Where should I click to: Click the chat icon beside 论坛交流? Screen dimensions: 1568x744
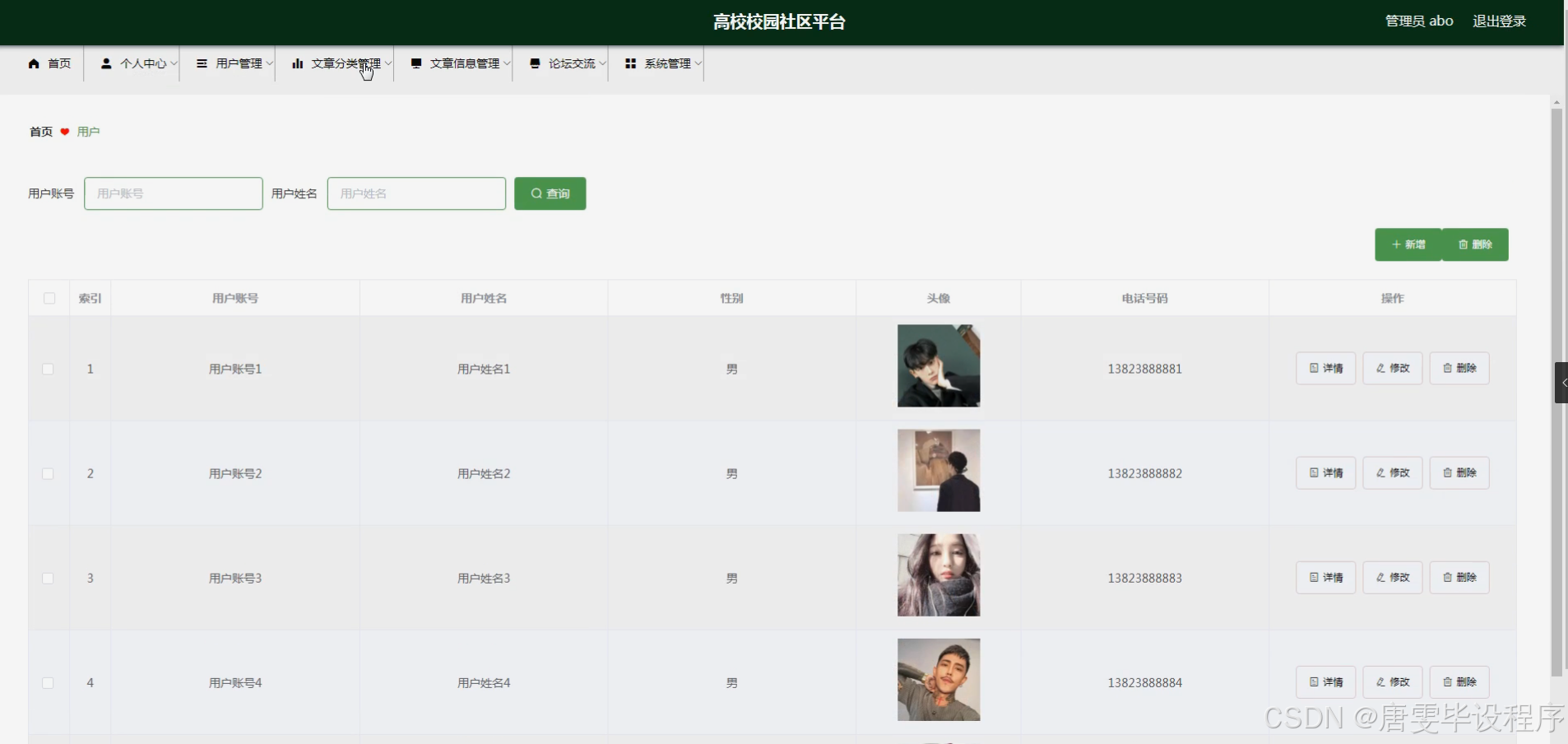tap(535, 63)
